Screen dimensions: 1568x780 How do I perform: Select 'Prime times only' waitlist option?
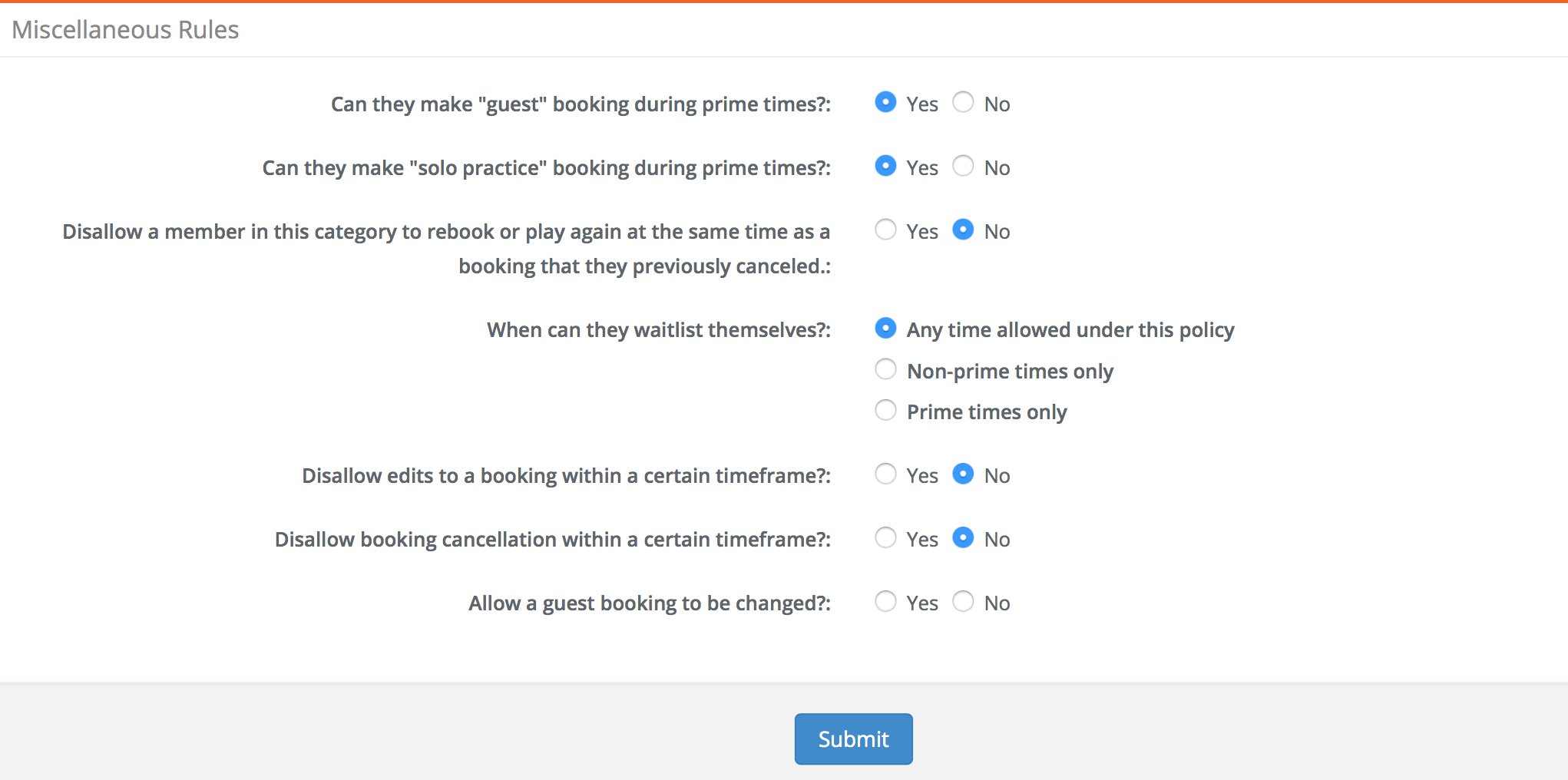885,410
